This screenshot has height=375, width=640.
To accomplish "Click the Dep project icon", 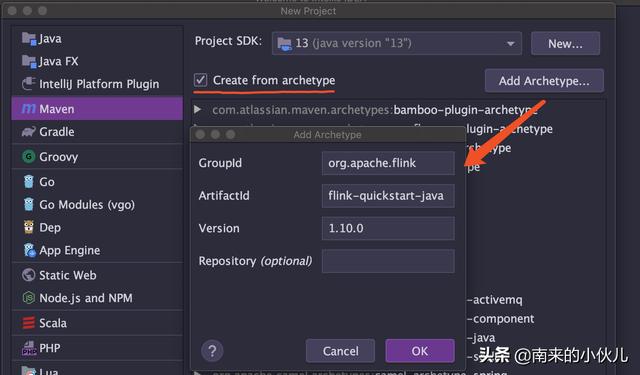I will 29,227.
